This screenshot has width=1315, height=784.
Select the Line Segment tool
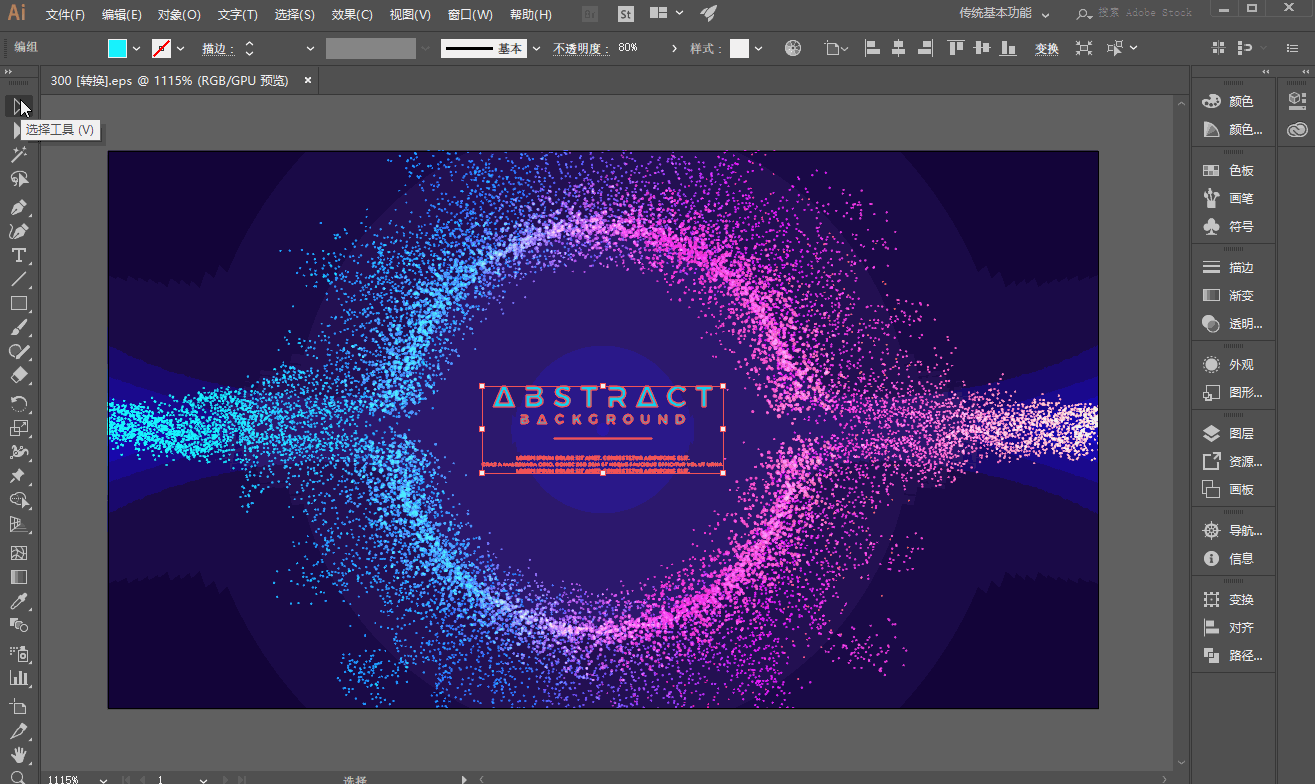tap(19, 279)
